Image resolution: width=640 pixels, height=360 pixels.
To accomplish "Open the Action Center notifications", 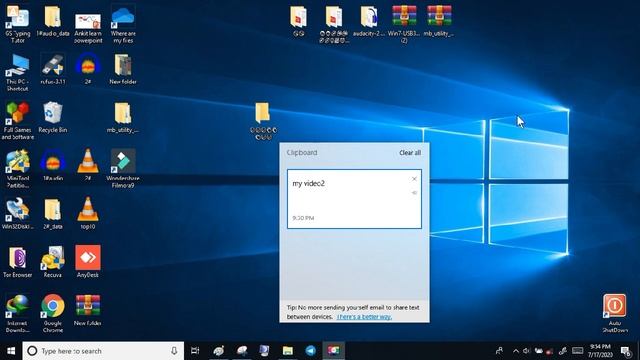I will tap(626, 351).
